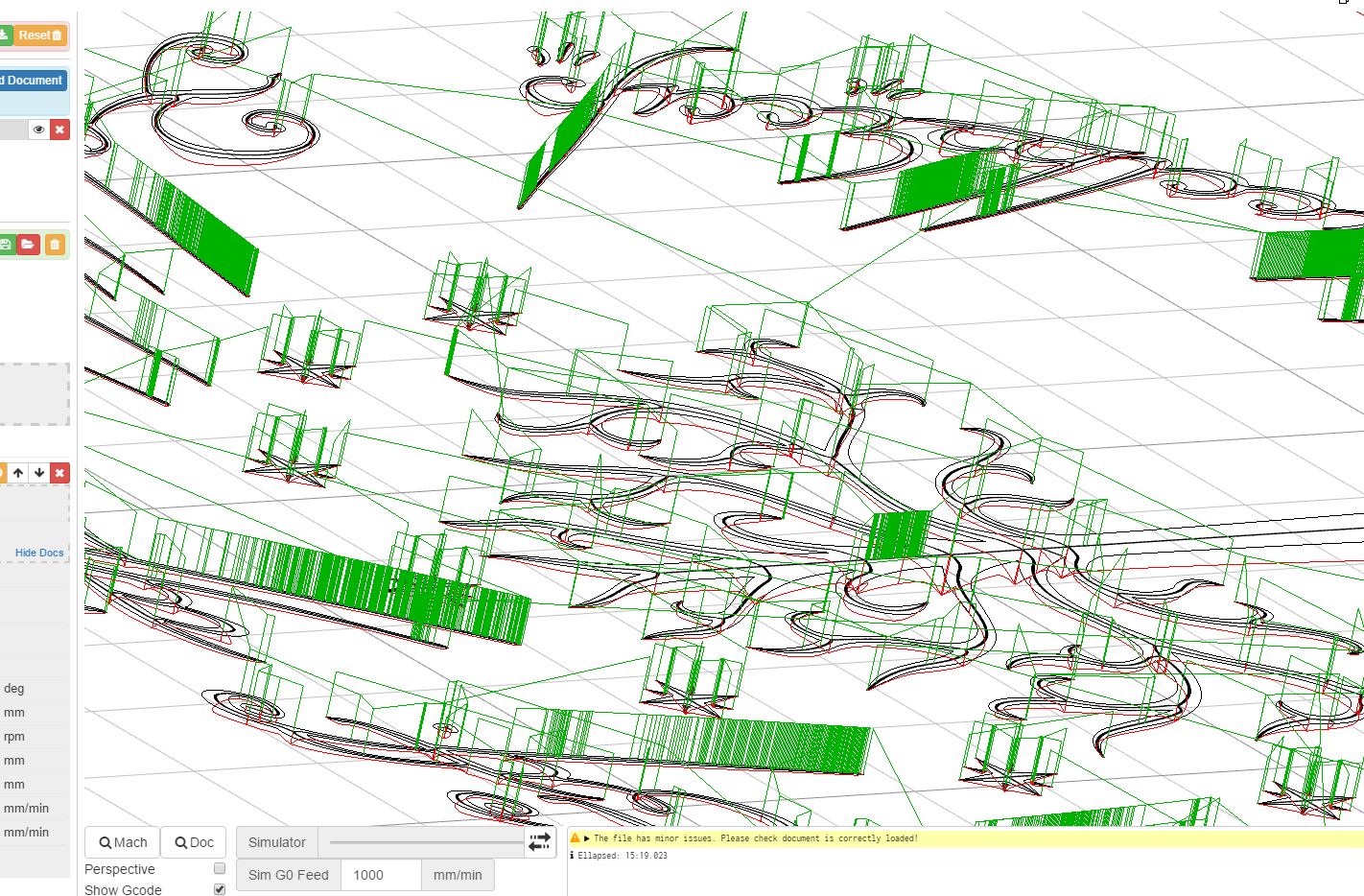Delete the operation with the red X
Image resolution: width=1364 pixels, height=896 pixels.
click(x=59, y=473)
